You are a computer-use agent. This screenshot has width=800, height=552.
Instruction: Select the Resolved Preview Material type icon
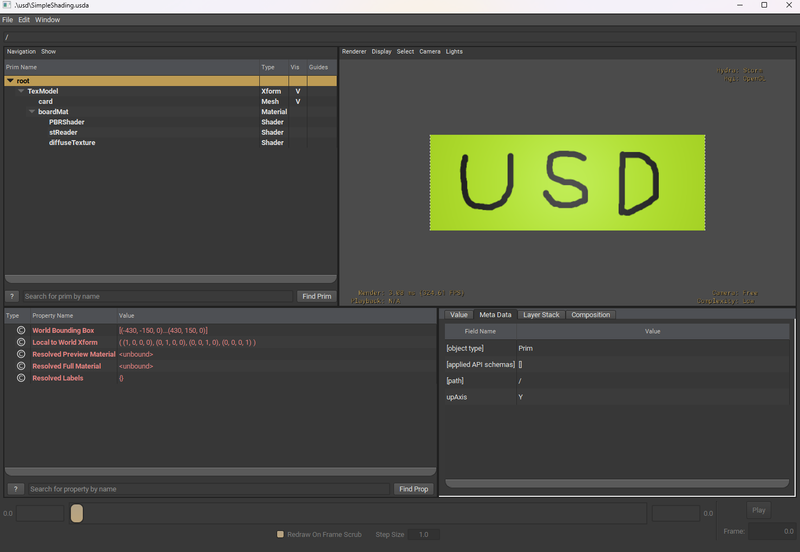(20, 354)
